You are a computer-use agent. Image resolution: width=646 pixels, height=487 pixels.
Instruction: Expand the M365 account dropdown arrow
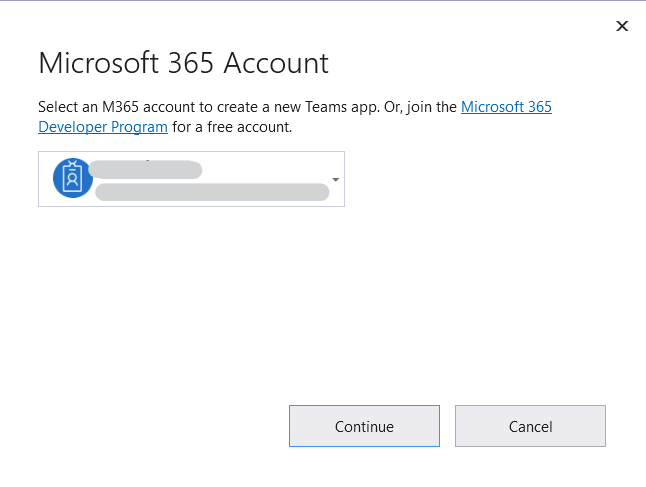335,180
